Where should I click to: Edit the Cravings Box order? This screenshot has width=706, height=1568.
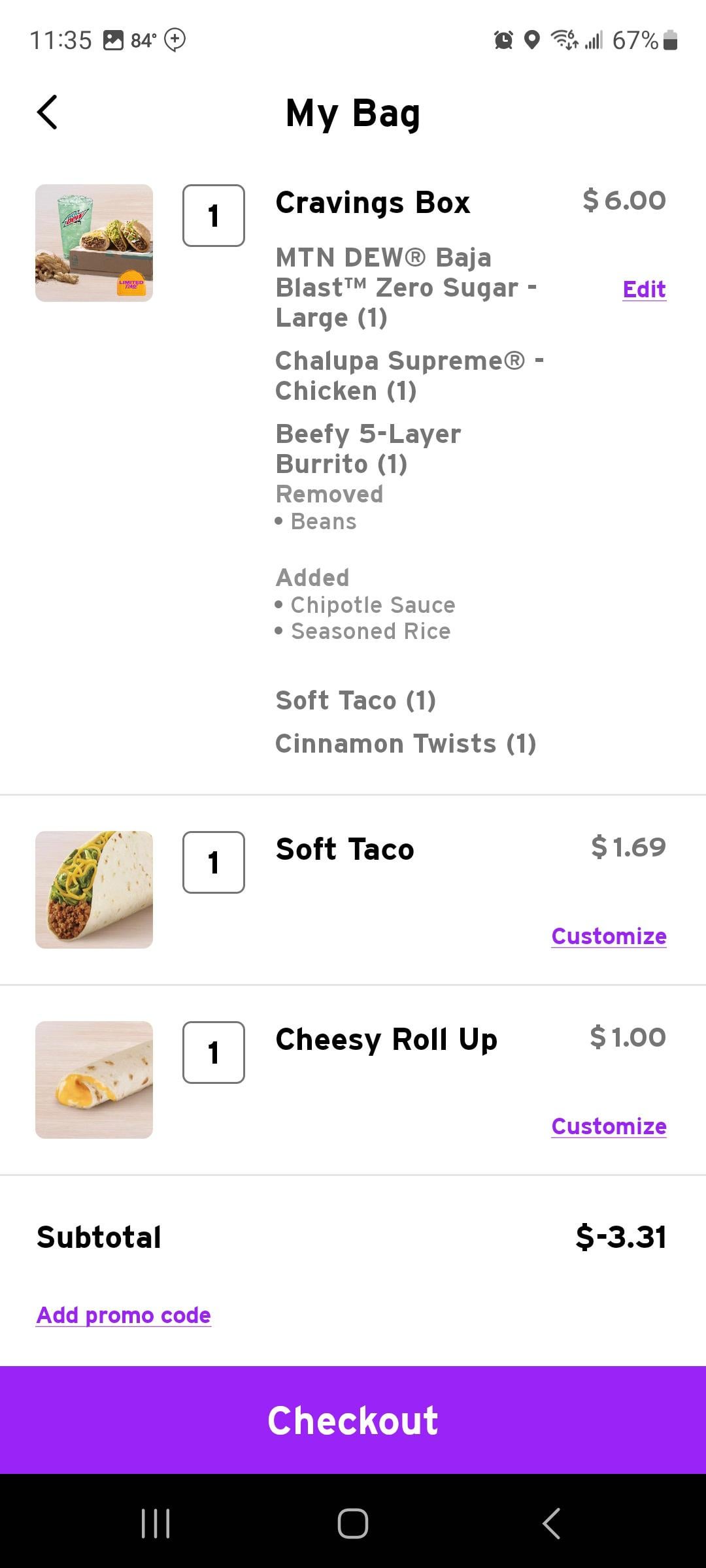[x=645, y=289]
